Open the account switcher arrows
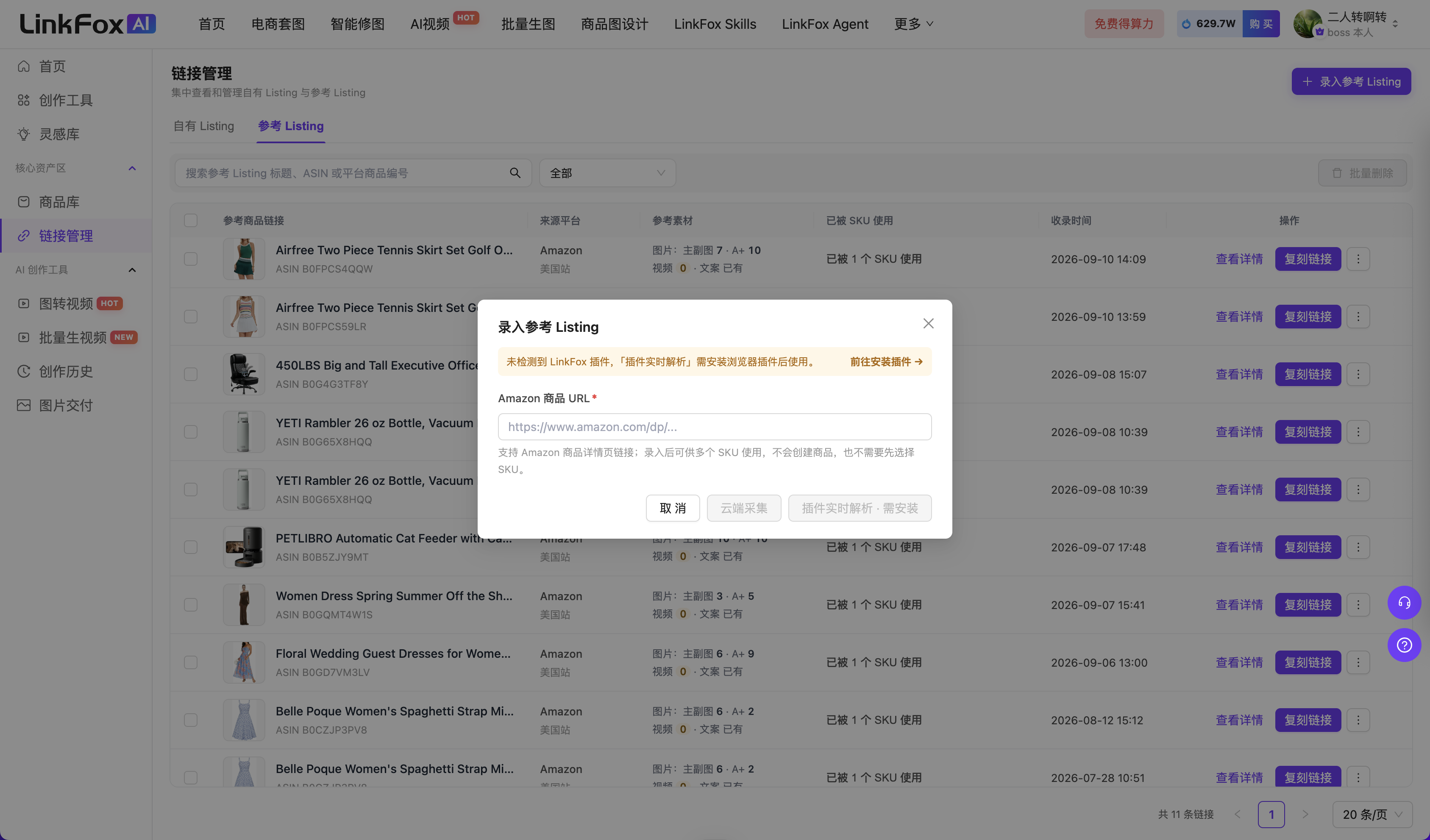This screenshot has width=1430, height=840. pyautogui.click(x=1395, y=24)
